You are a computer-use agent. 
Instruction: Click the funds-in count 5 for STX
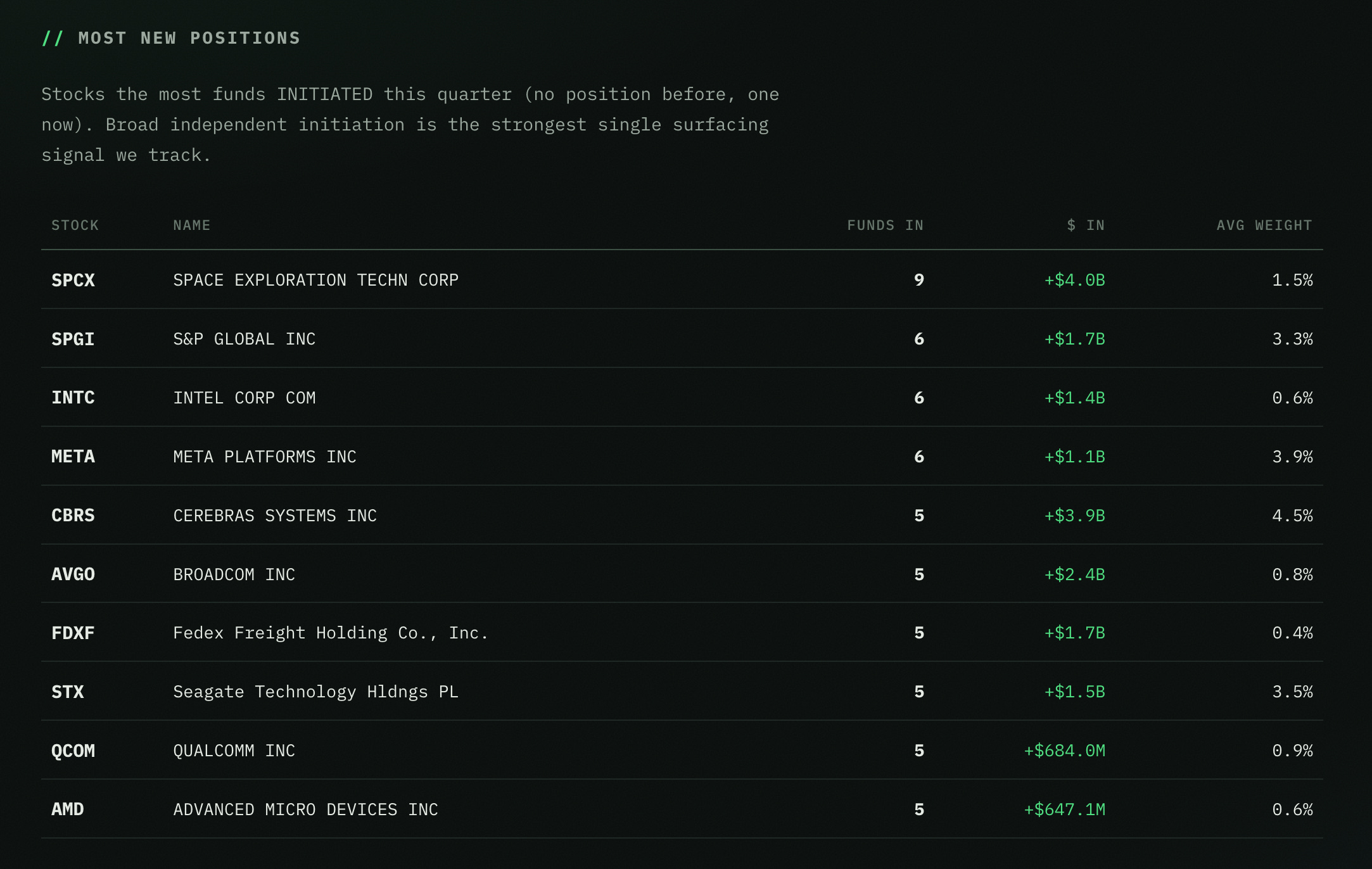(x=919, y=692)
